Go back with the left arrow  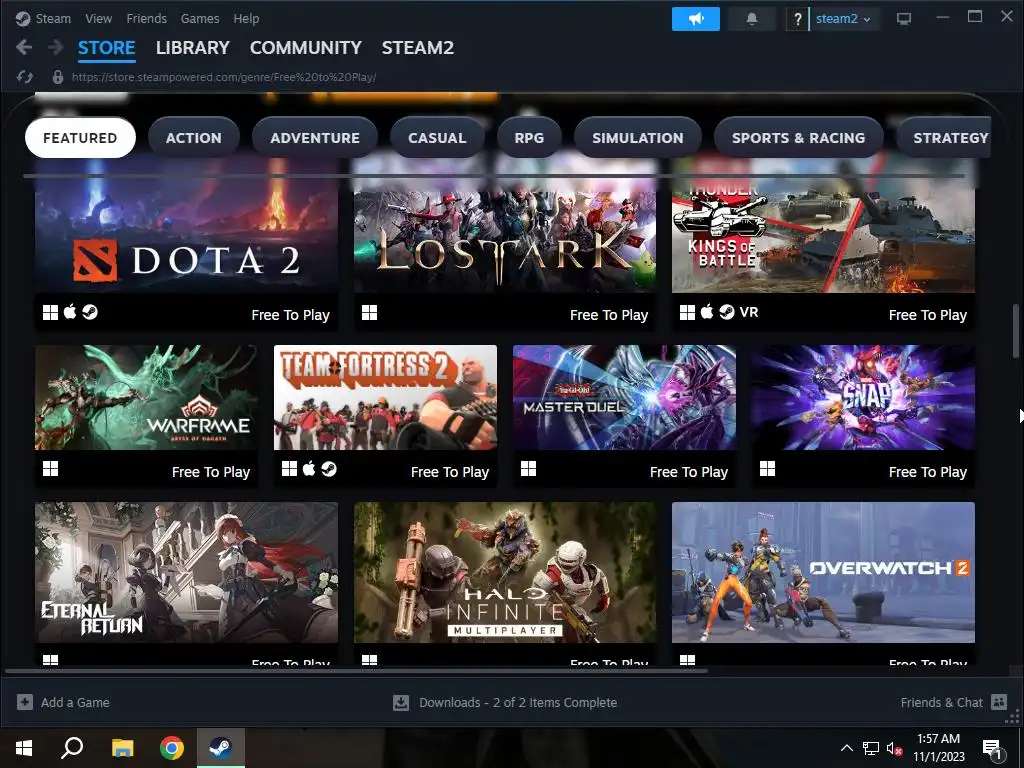tap(24, 47)
